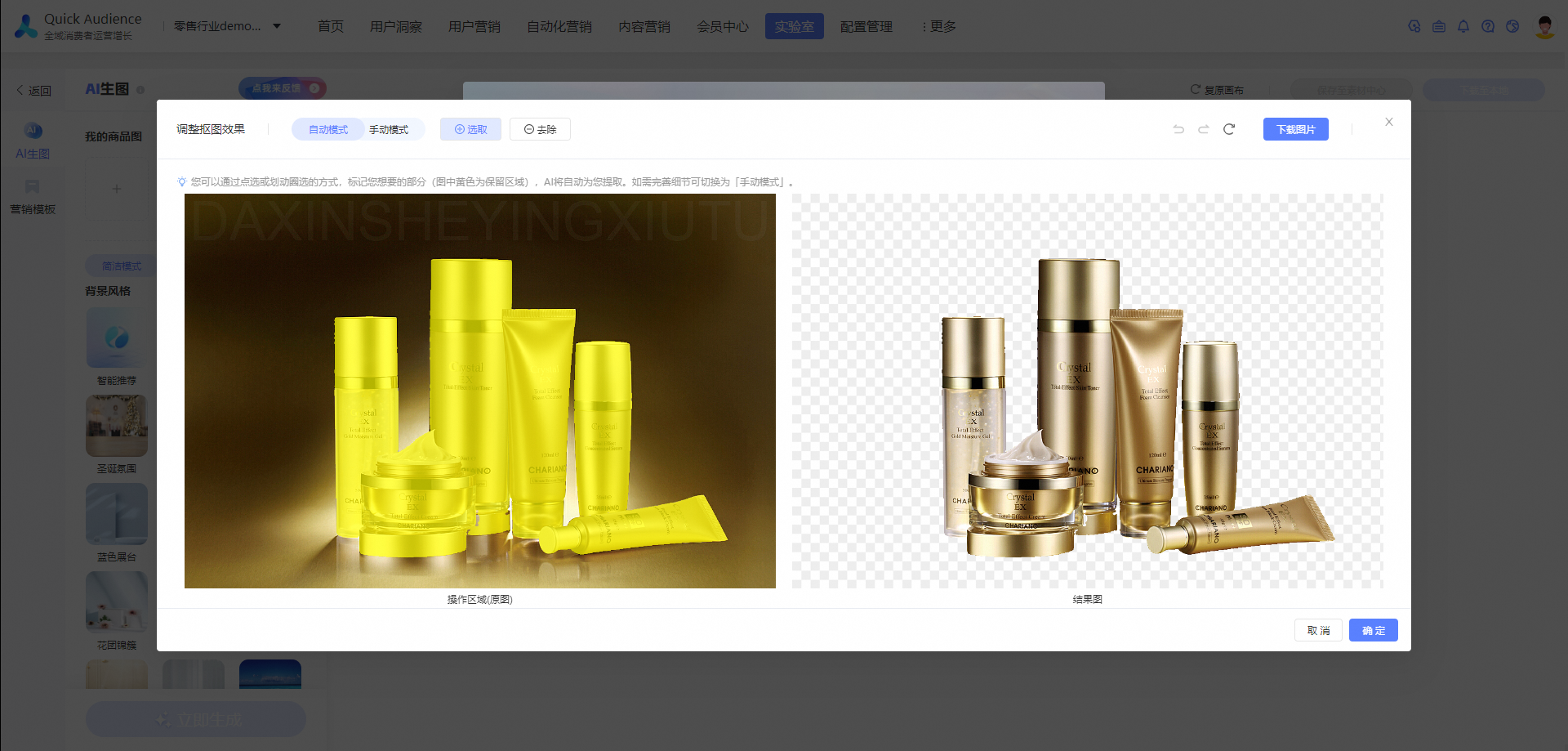Open the 首页 menu

[x=331, y=26]
